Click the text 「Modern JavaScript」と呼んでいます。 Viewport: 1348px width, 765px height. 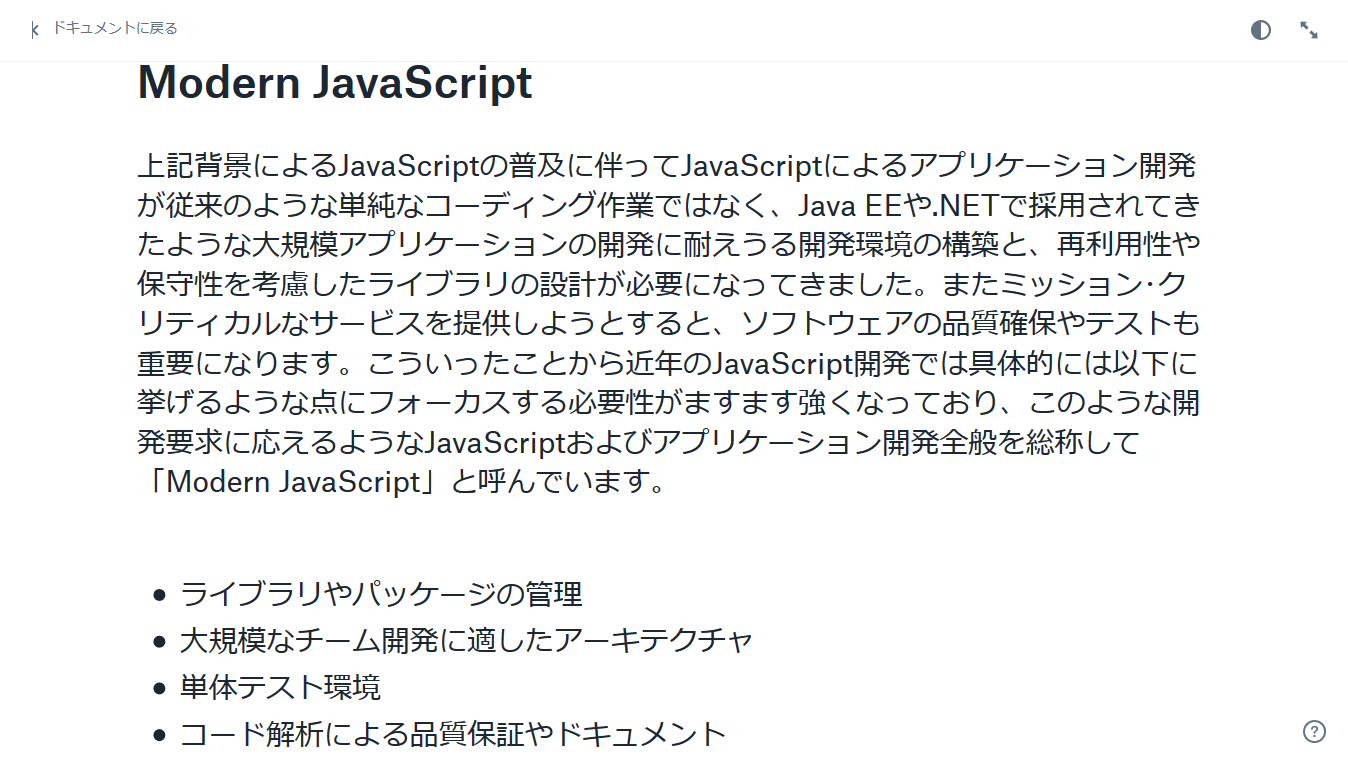tap(401, 482)
